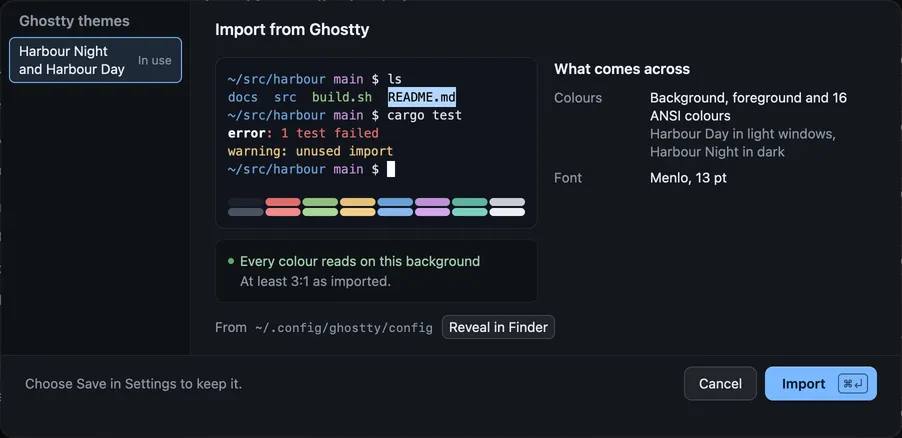Click the Menlo, 13 pt font value
Screen dimensions: 902x438
click(688, 178)
